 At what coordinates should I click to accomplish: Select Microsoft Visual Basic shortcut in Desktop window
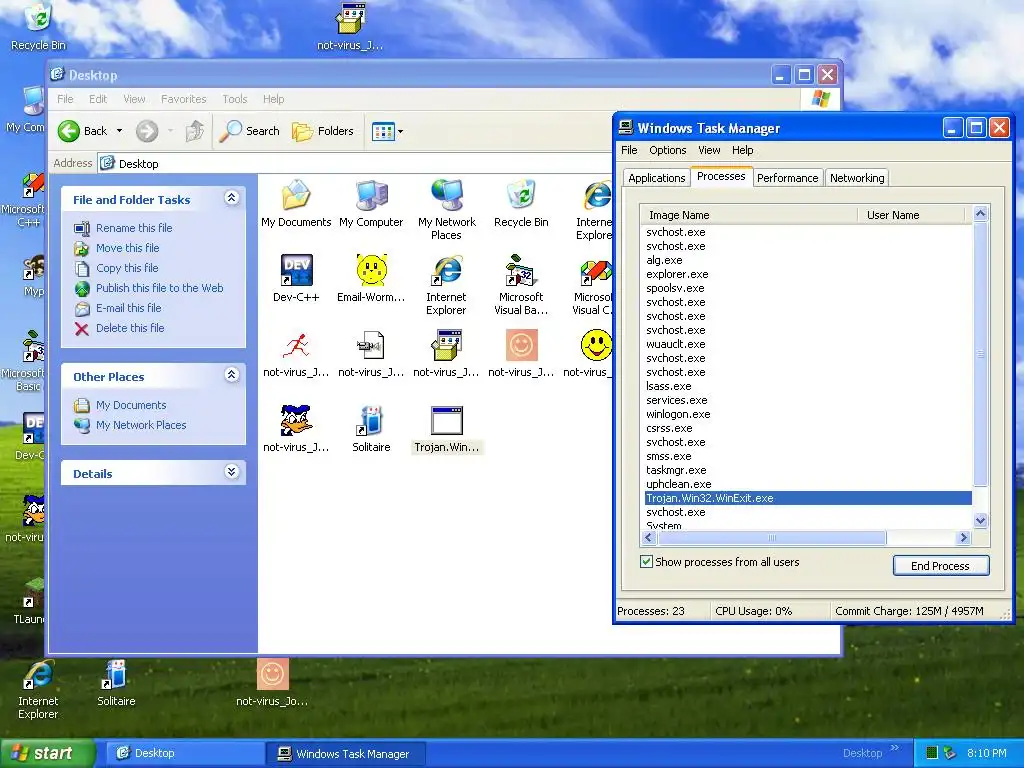point(521,270)
